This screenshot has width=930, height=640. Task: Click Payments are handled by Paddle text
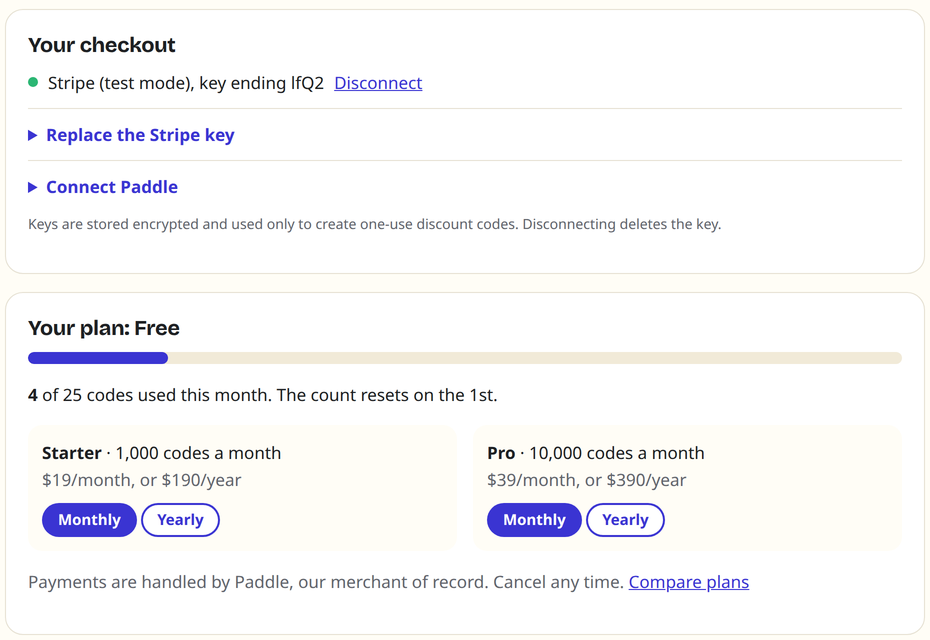(326, 582)
